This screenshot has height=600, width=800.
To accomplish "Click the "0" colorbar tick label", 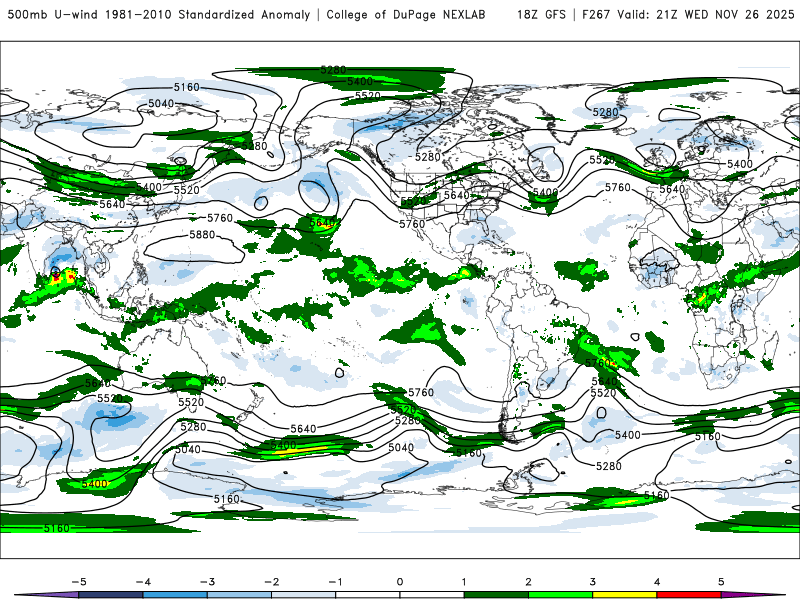I will tap(400, 582).
